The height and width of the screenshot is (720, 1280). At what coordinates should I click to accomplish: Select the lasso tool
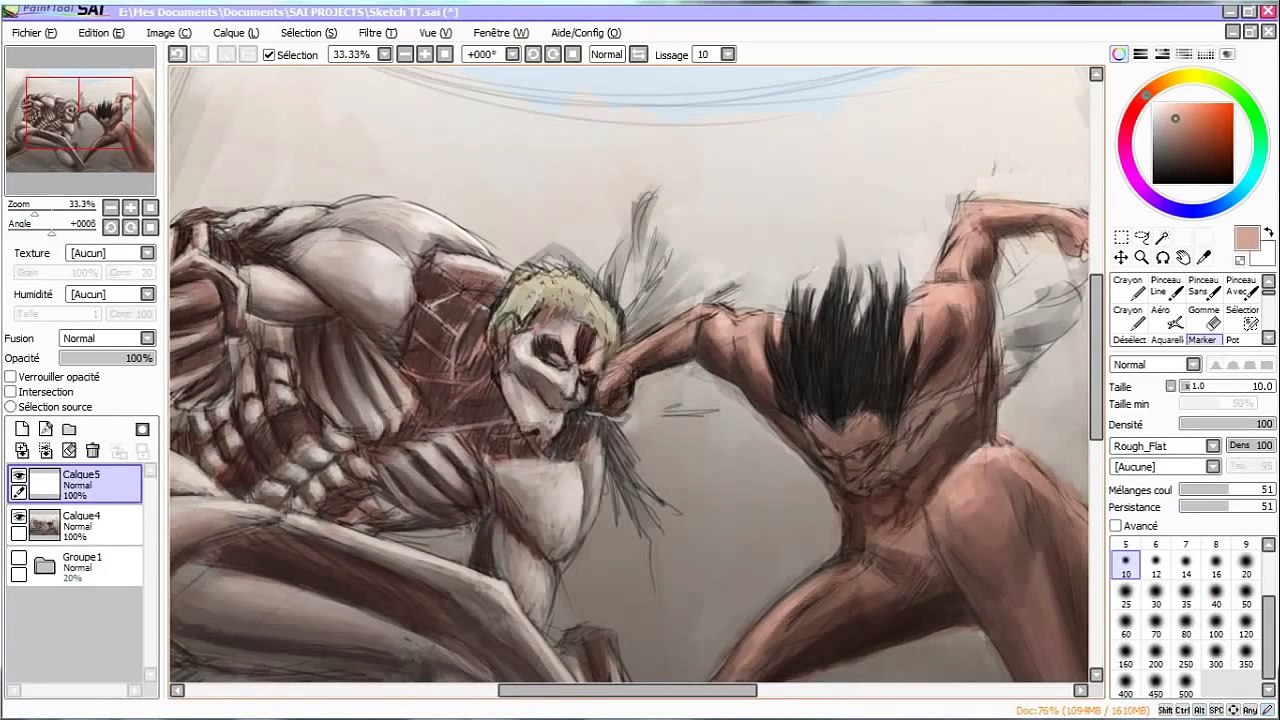click(1142, 237)
